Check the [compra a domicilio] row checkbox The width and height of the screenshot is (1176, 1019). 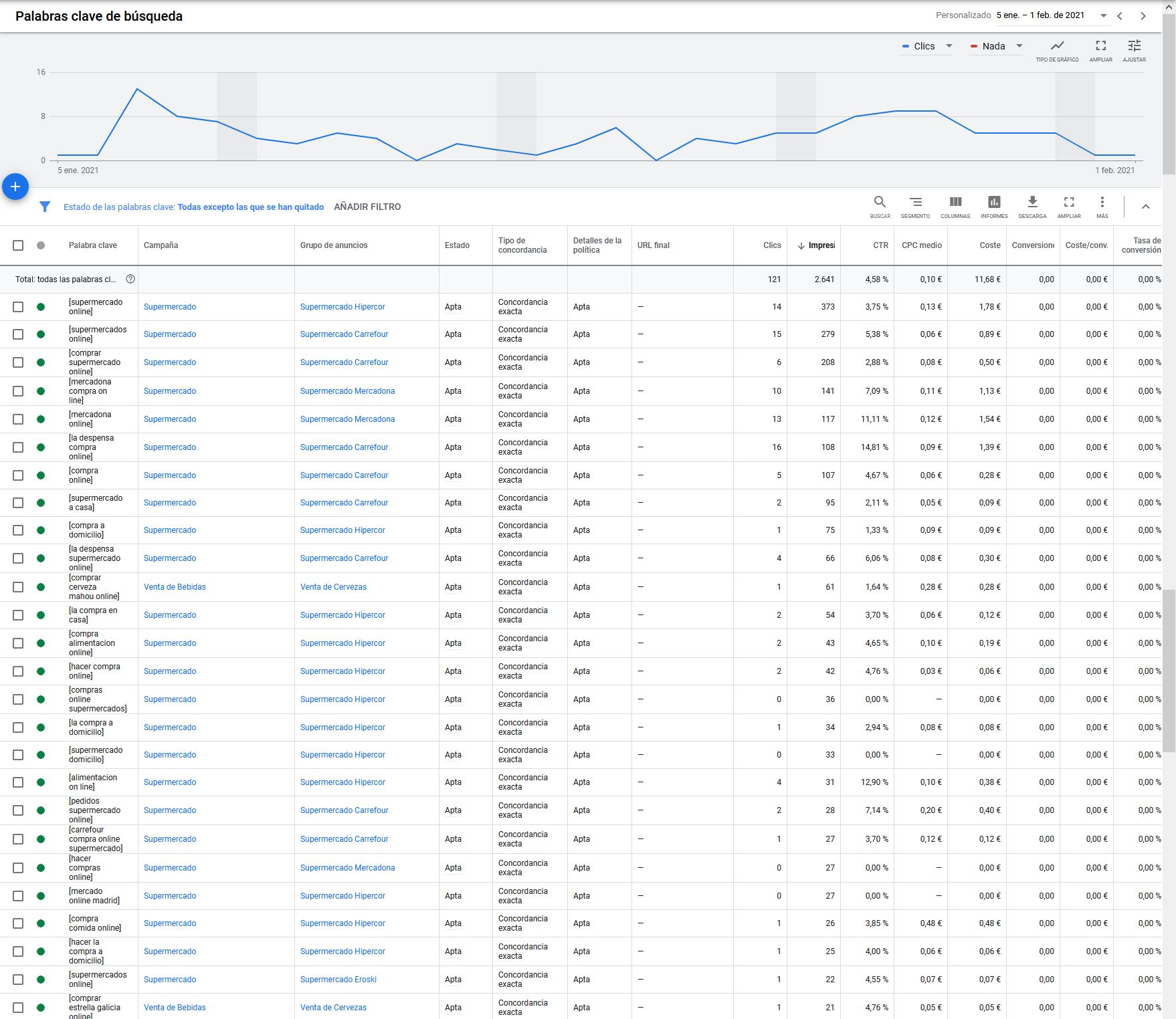(x=18, y=530)
